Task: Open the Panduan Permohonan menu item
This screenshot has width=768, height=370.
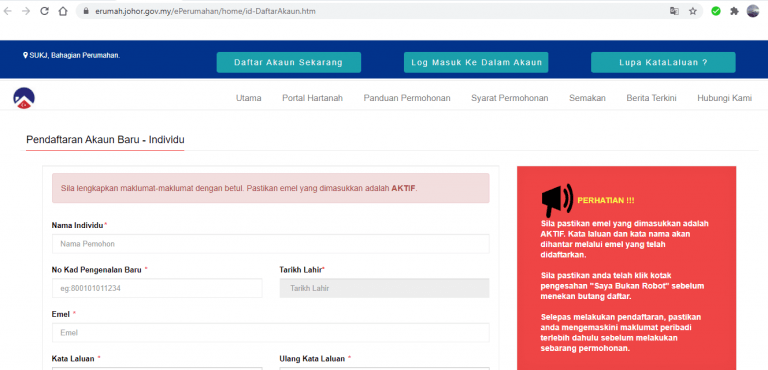Action: [407, 98]
